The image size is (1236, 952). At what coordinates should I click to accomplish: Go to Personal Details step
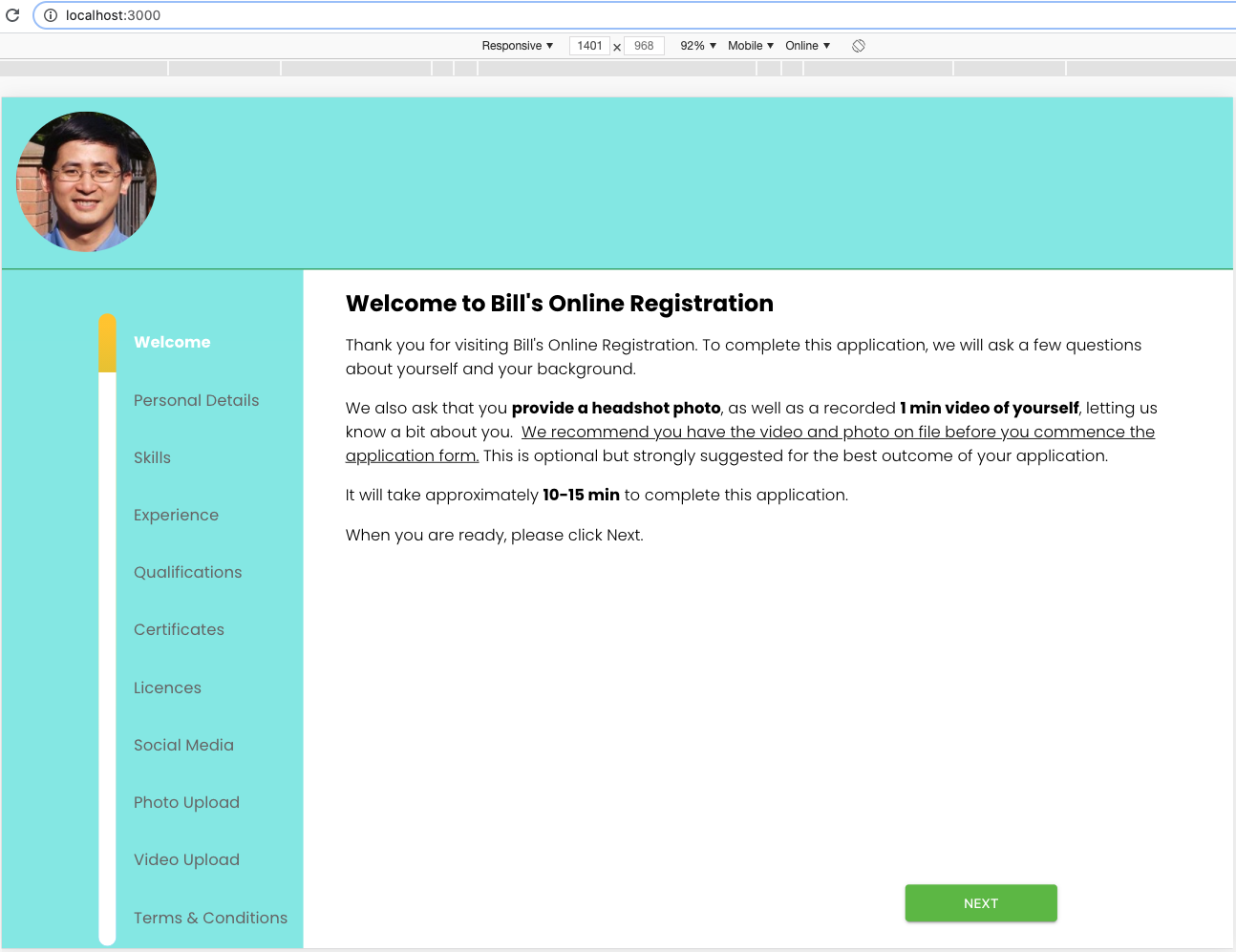[196, 400]
